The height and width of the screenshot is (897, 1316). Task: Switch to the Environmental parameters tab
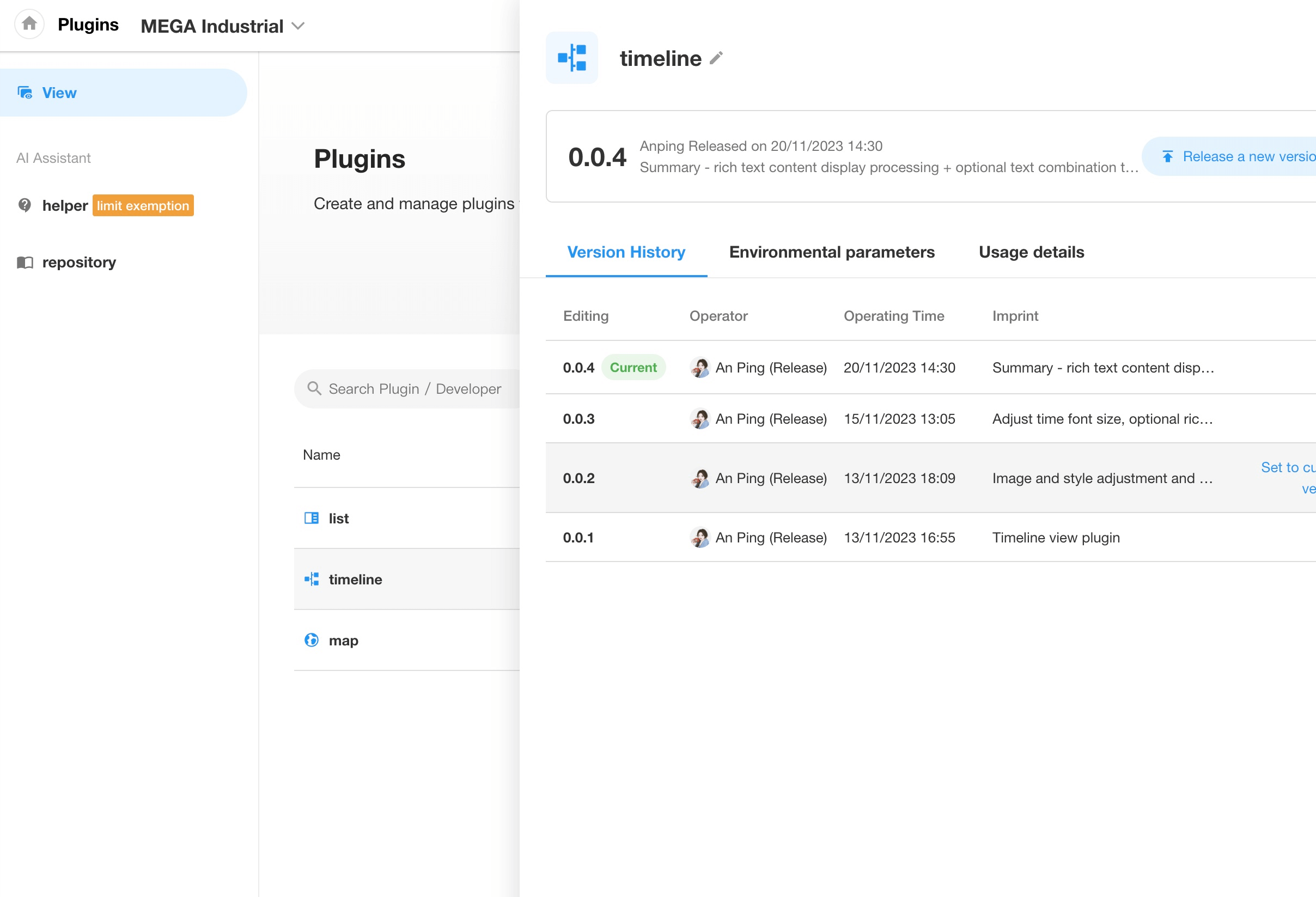point(831,252)
